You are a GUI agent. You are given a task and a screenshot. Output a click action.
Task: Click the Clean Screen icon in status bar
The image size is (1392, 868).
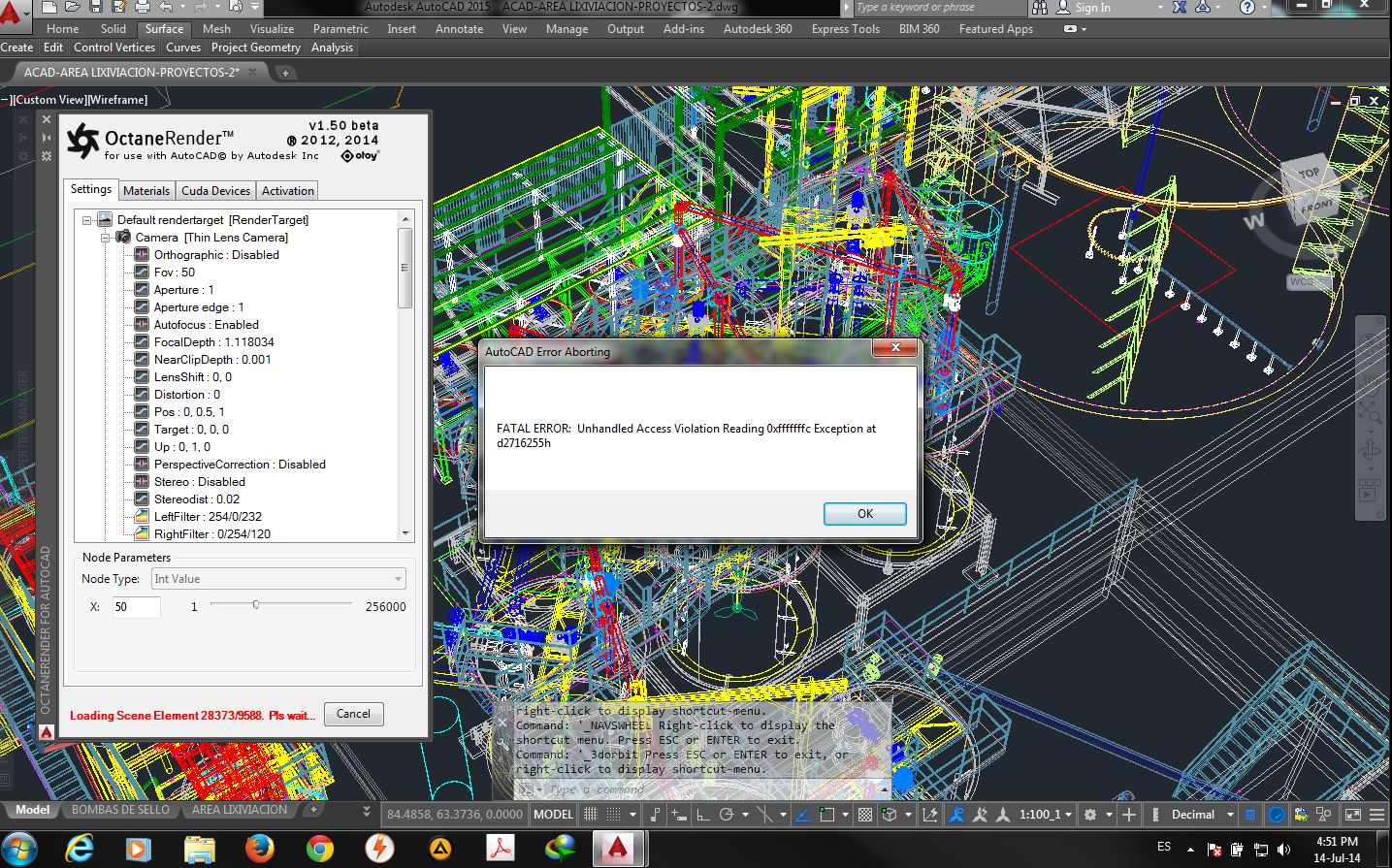click(x=1353, y=815)
